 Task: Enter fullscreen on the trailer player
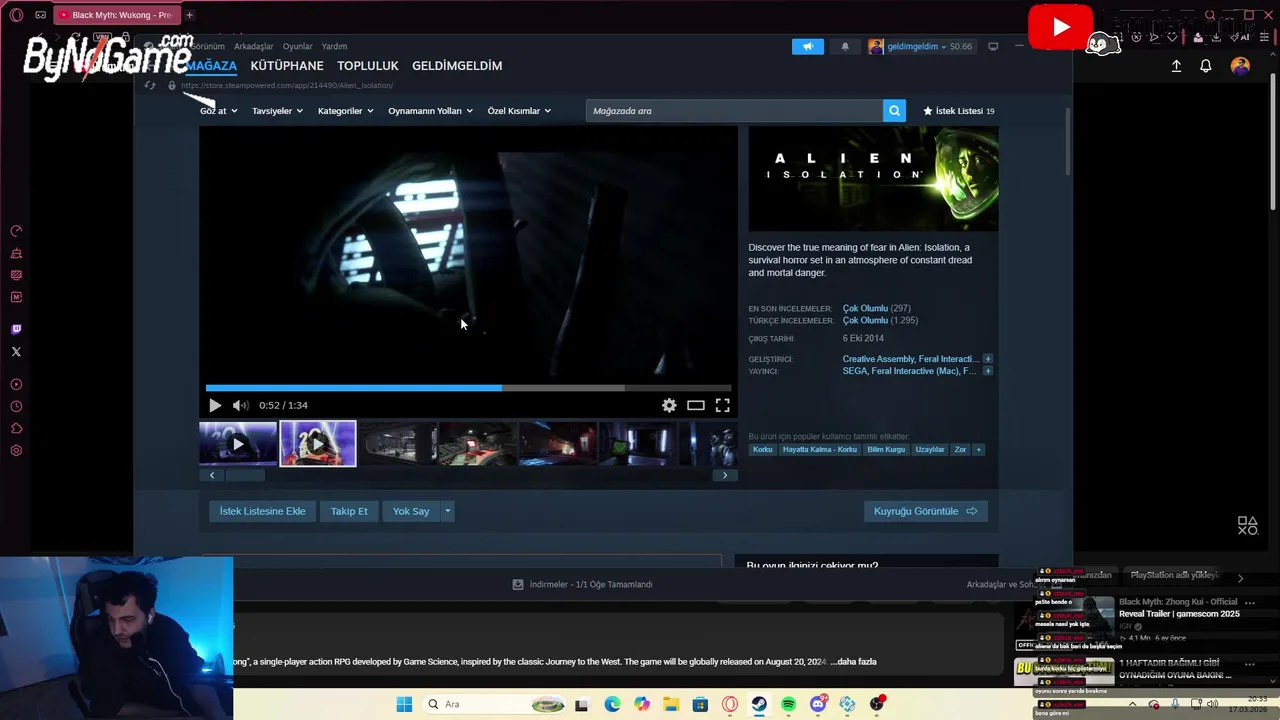(x=722, y=405)
